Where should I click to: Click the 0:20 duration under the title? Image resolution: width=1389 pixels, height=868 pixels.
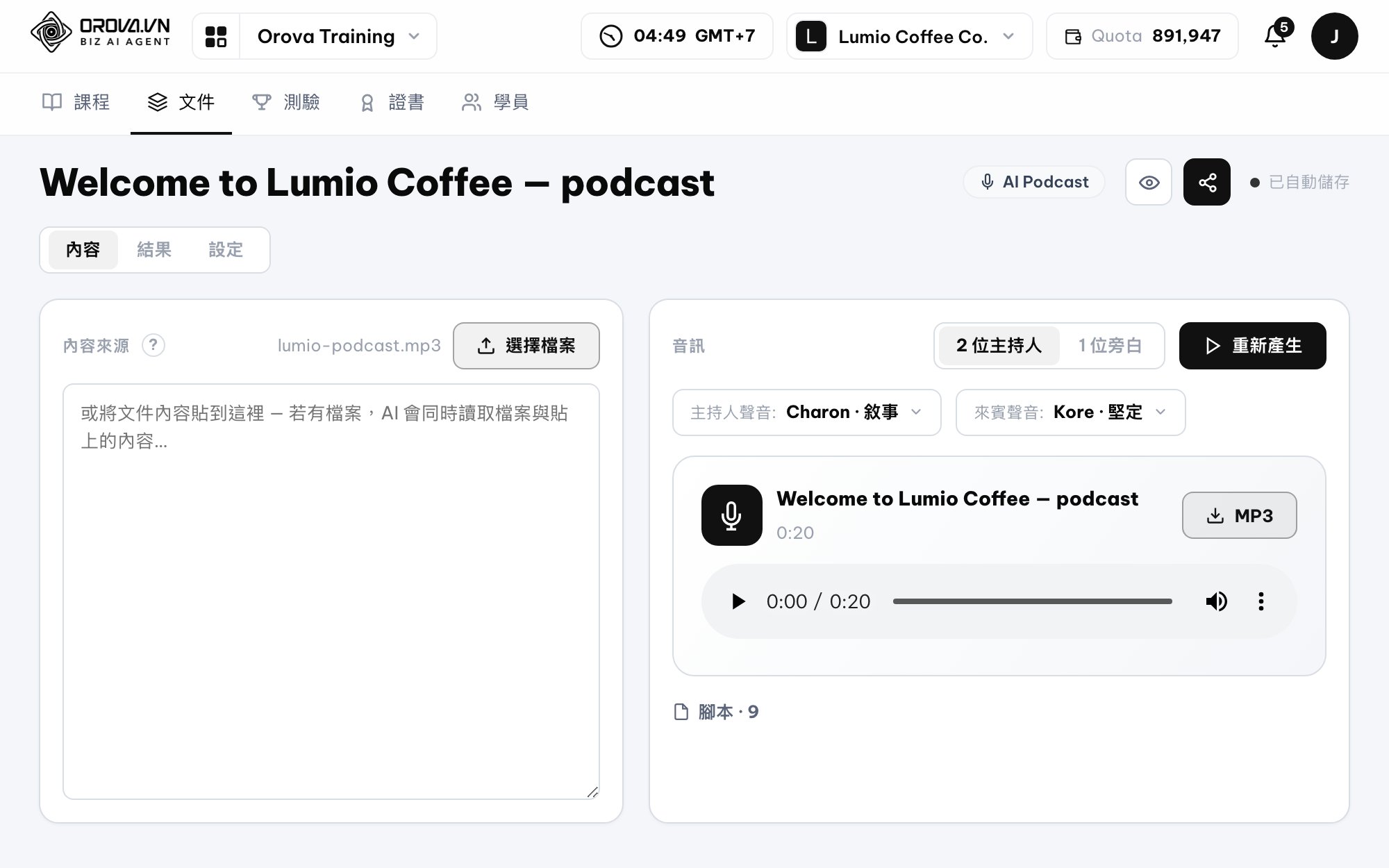coord(795,533)
